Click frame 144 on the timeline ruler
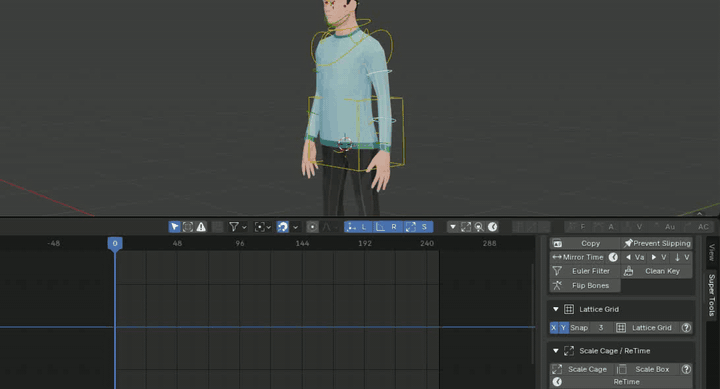 pos(302,243)
